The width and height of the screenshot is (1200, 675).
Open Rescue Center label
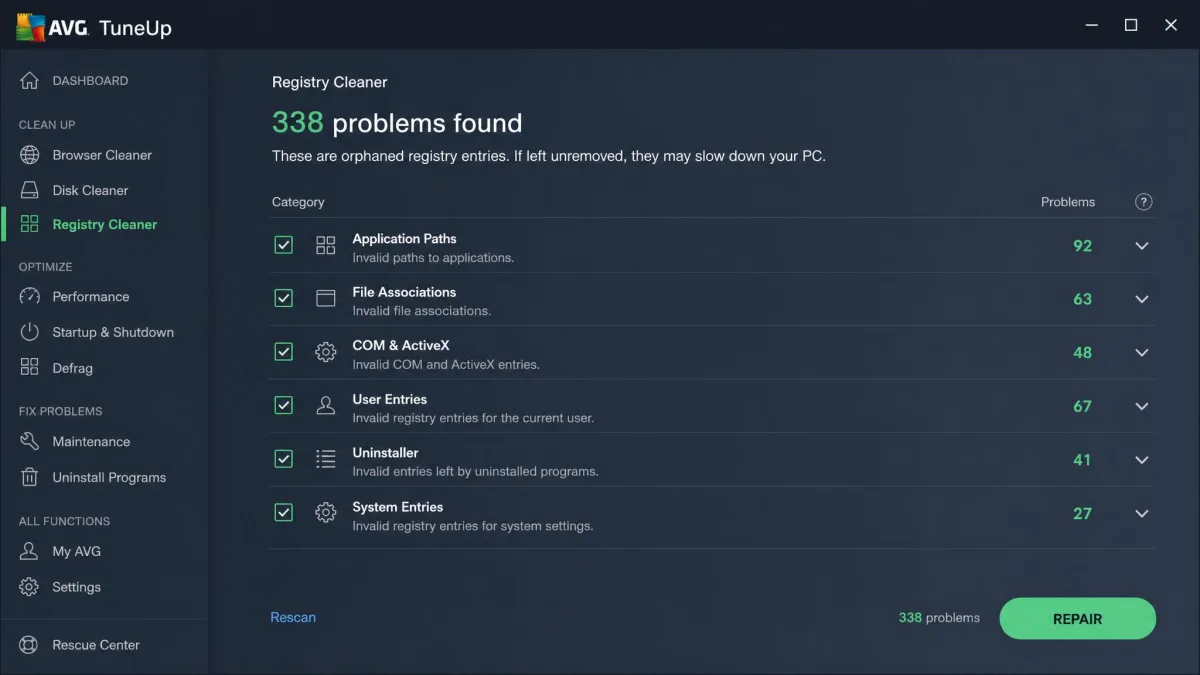tap(96, 645)
